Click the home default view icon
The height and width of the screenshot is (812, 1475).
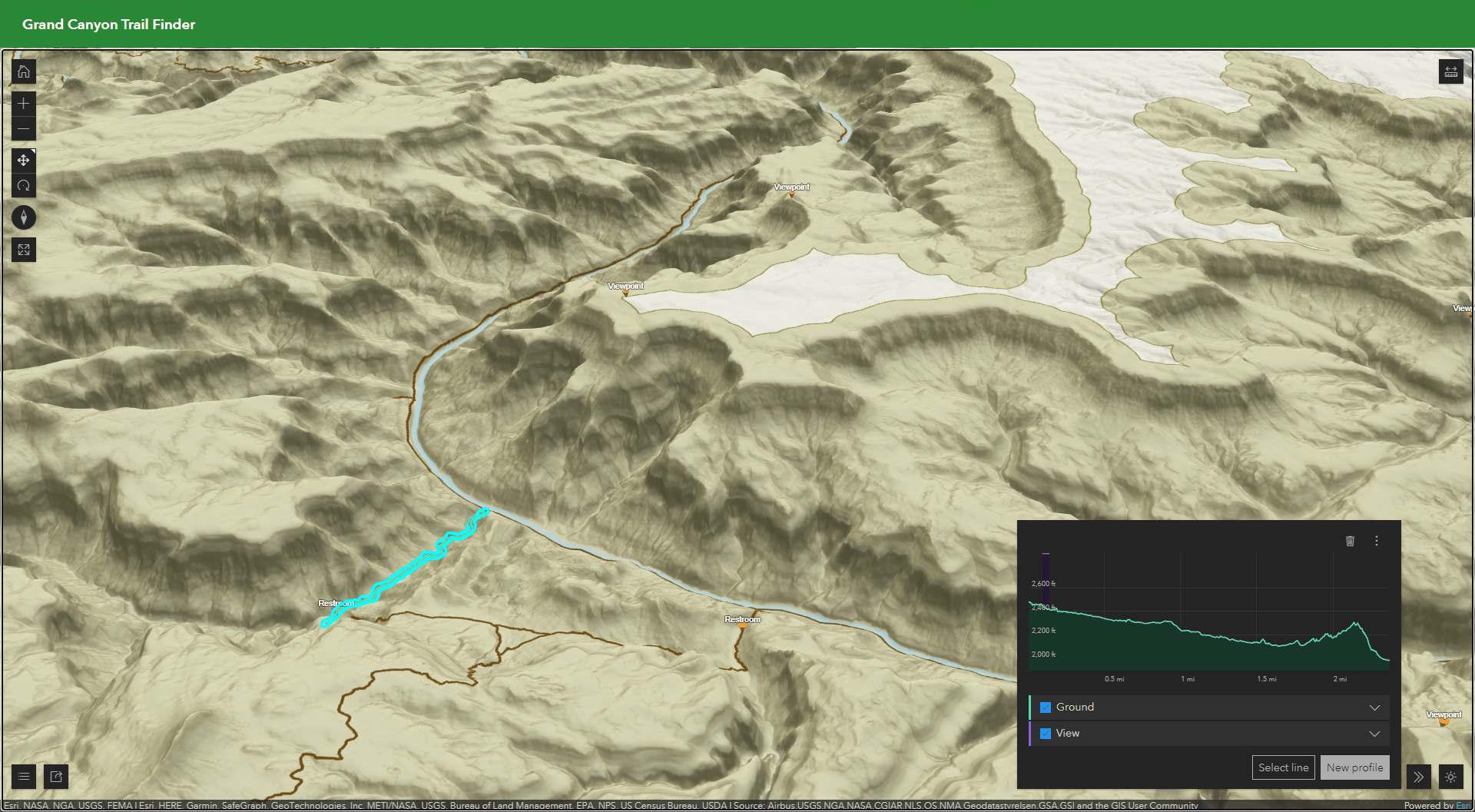[x=24, y=71]
